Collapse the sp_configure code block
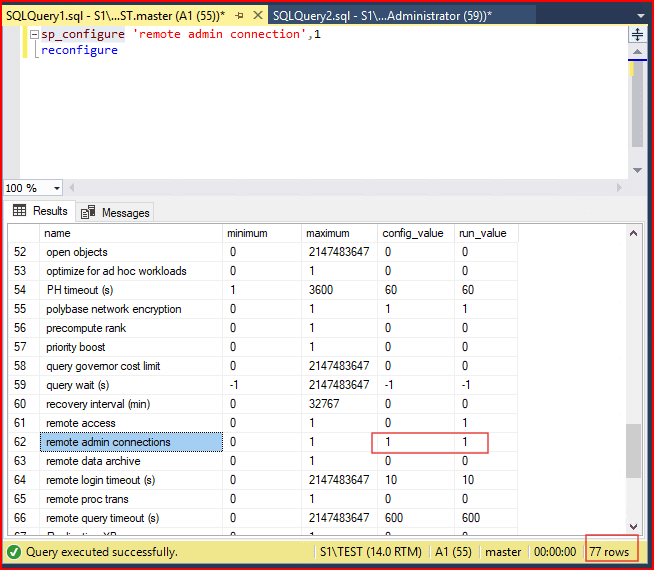Screen dimensions: 654x570 [x=35, y=35]
